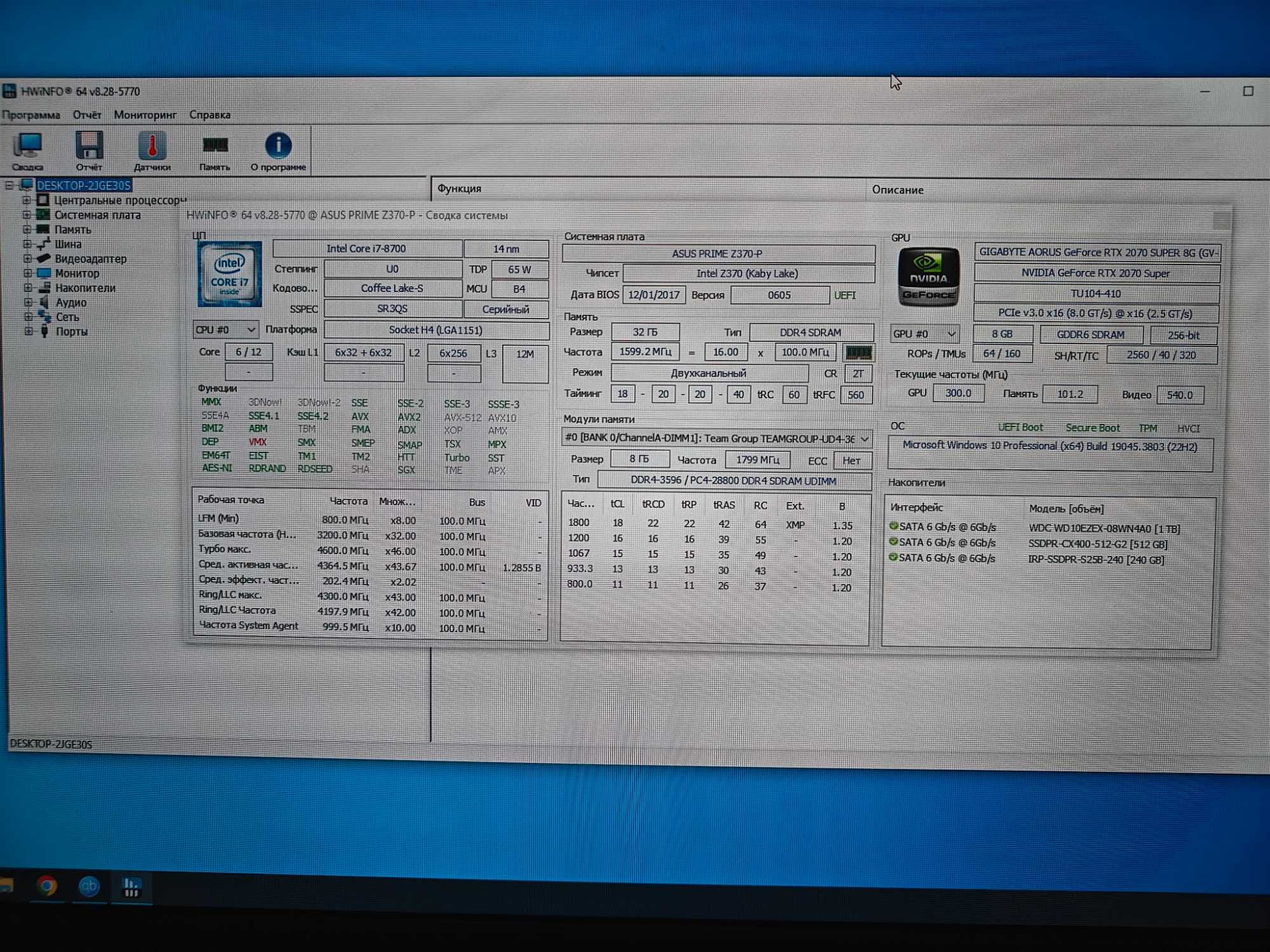
Task: Click the memory module chip icon
Action: click(x=859, y=352)
